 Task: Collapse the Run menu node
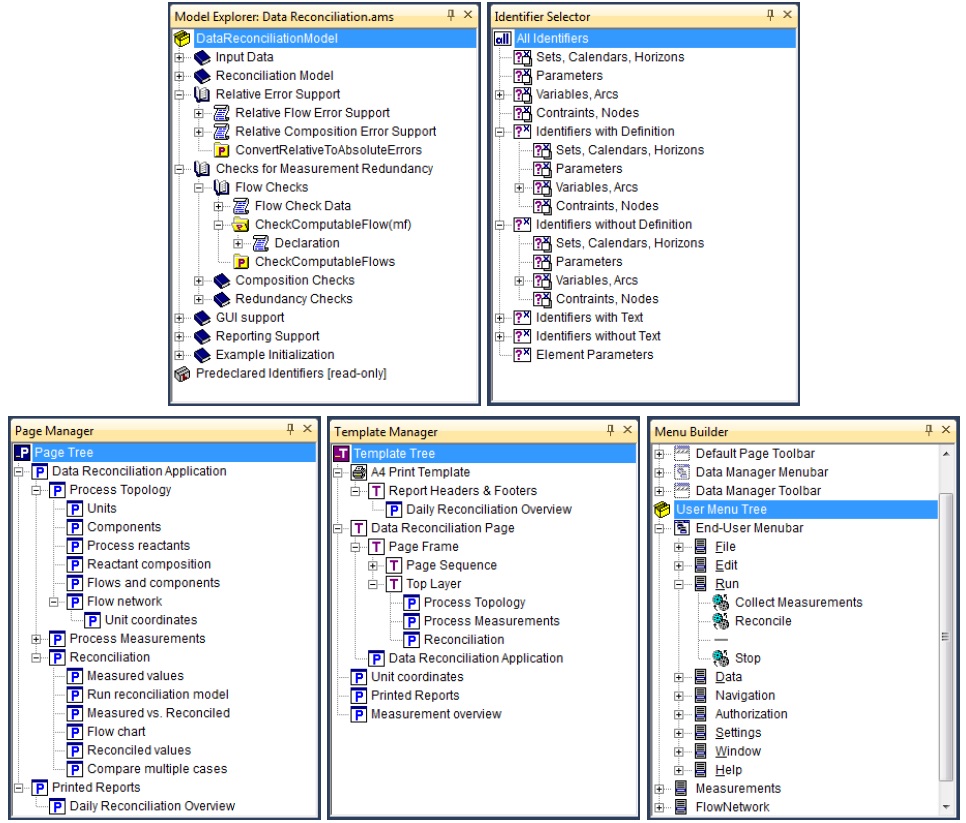pyautogui.click(x=679, y=584)
